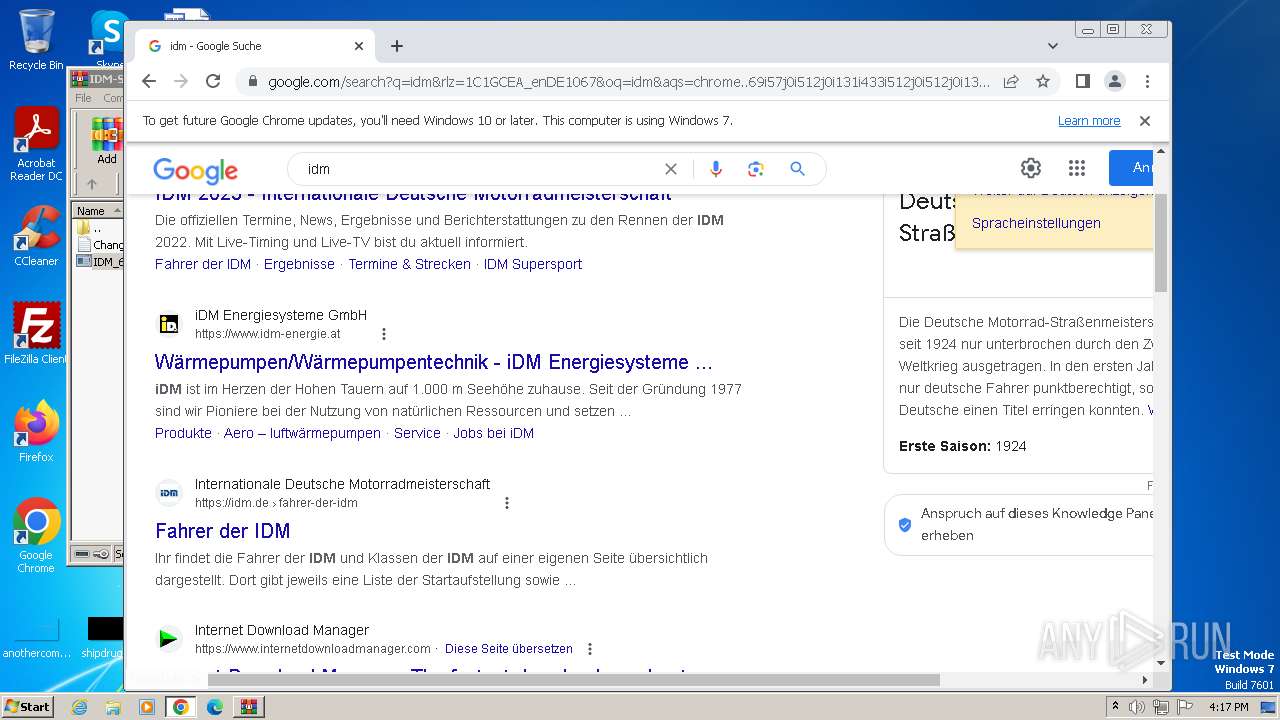This screenshot has width=1280, height=720.
Task: Click Add button in WinRAR toolbar
Action: [107, 141]
